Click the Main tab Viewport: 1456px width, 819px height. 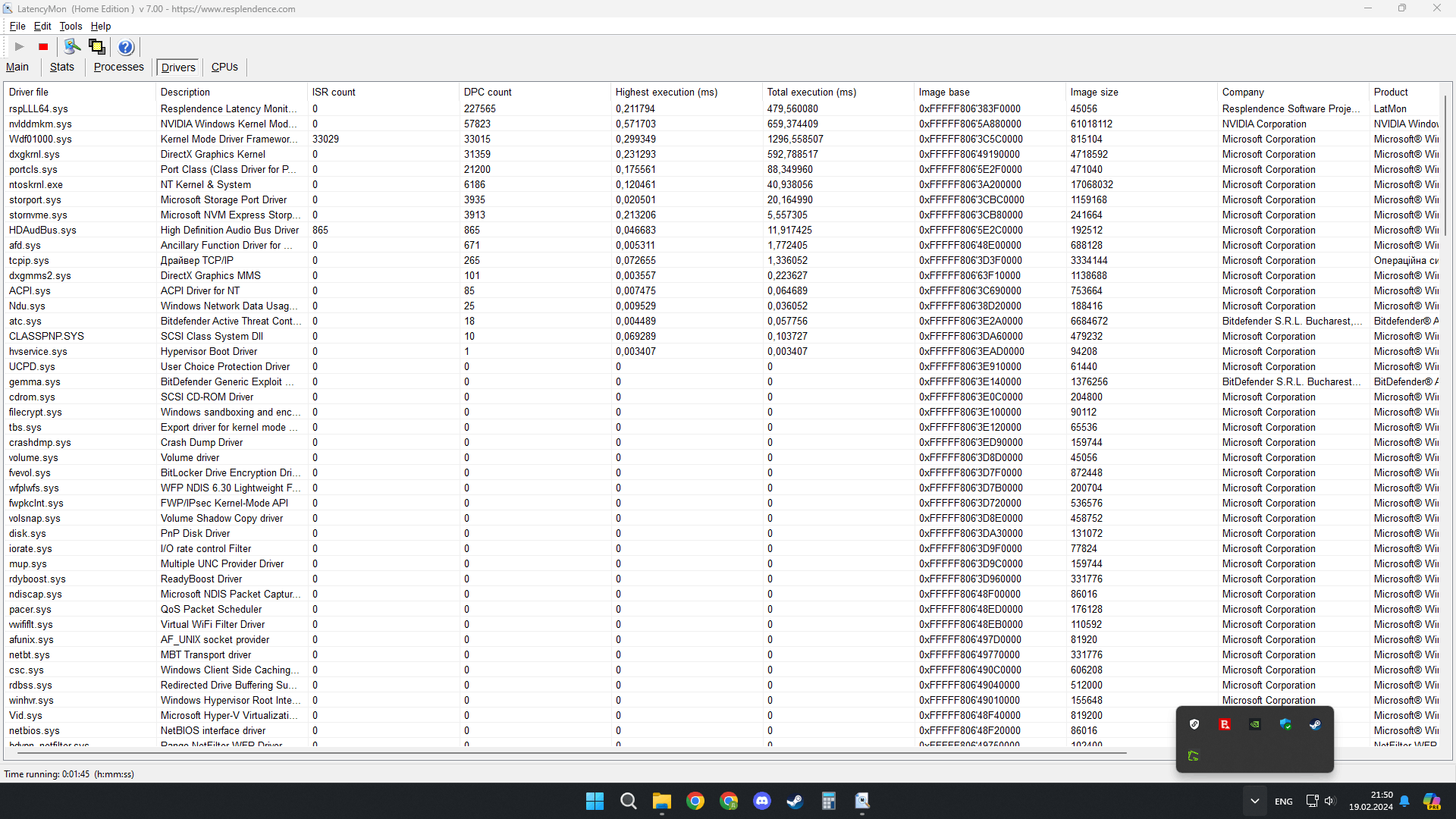[18, 67]
